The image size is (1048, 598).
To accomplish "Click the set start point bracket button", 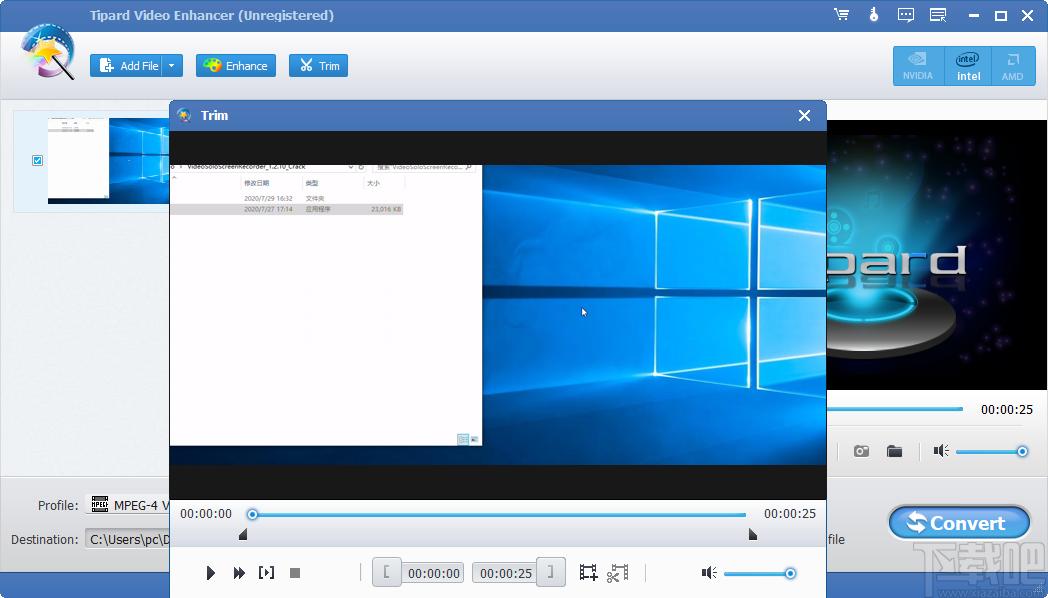I will 386,572.
